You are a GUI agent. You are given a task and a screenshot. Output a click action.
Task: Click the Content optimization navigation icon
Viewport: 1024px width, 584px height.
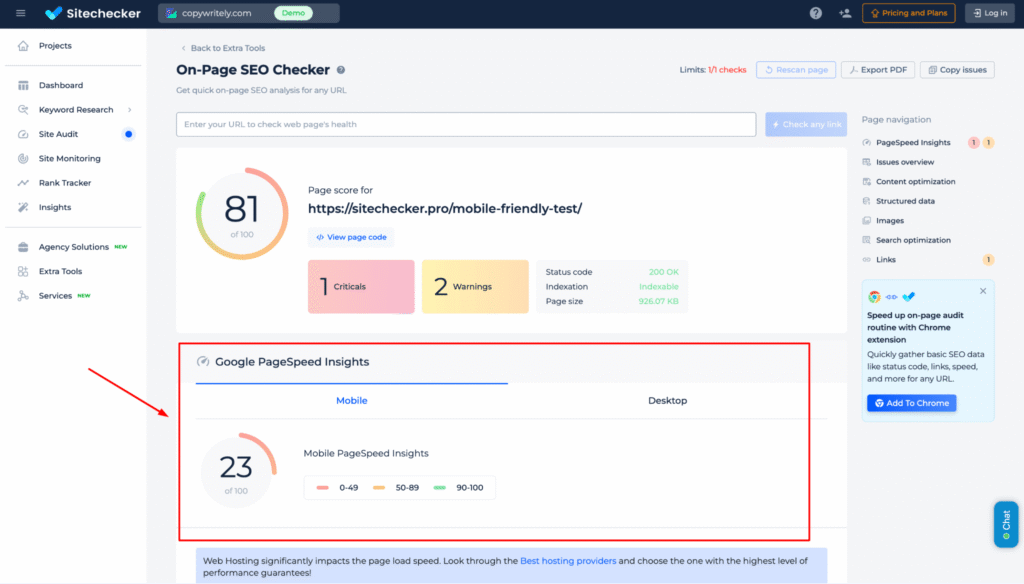[x=867, y=182]
